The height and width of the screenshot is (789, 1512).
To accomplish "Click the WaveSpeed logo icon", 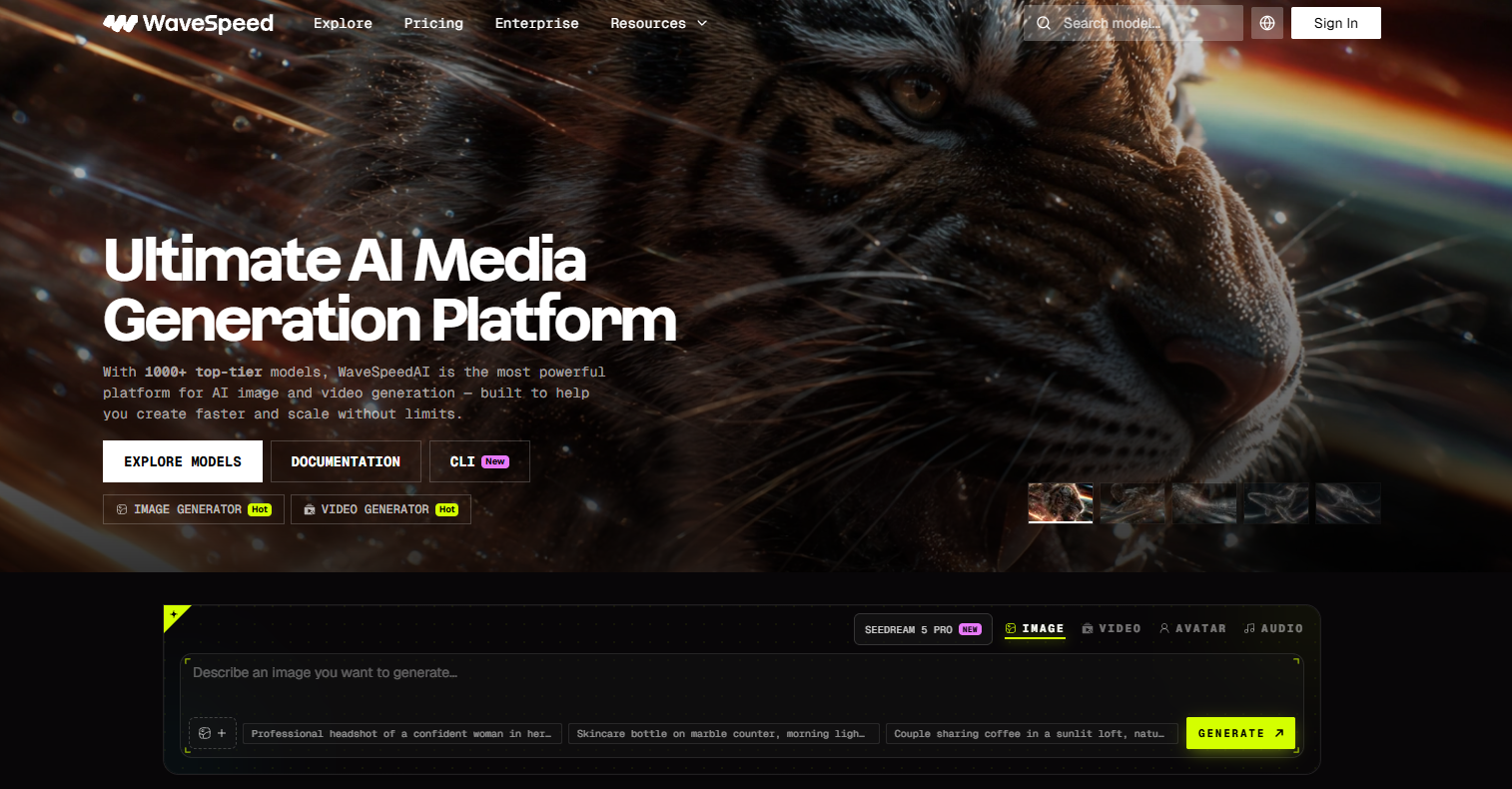I will pos(120,23).
